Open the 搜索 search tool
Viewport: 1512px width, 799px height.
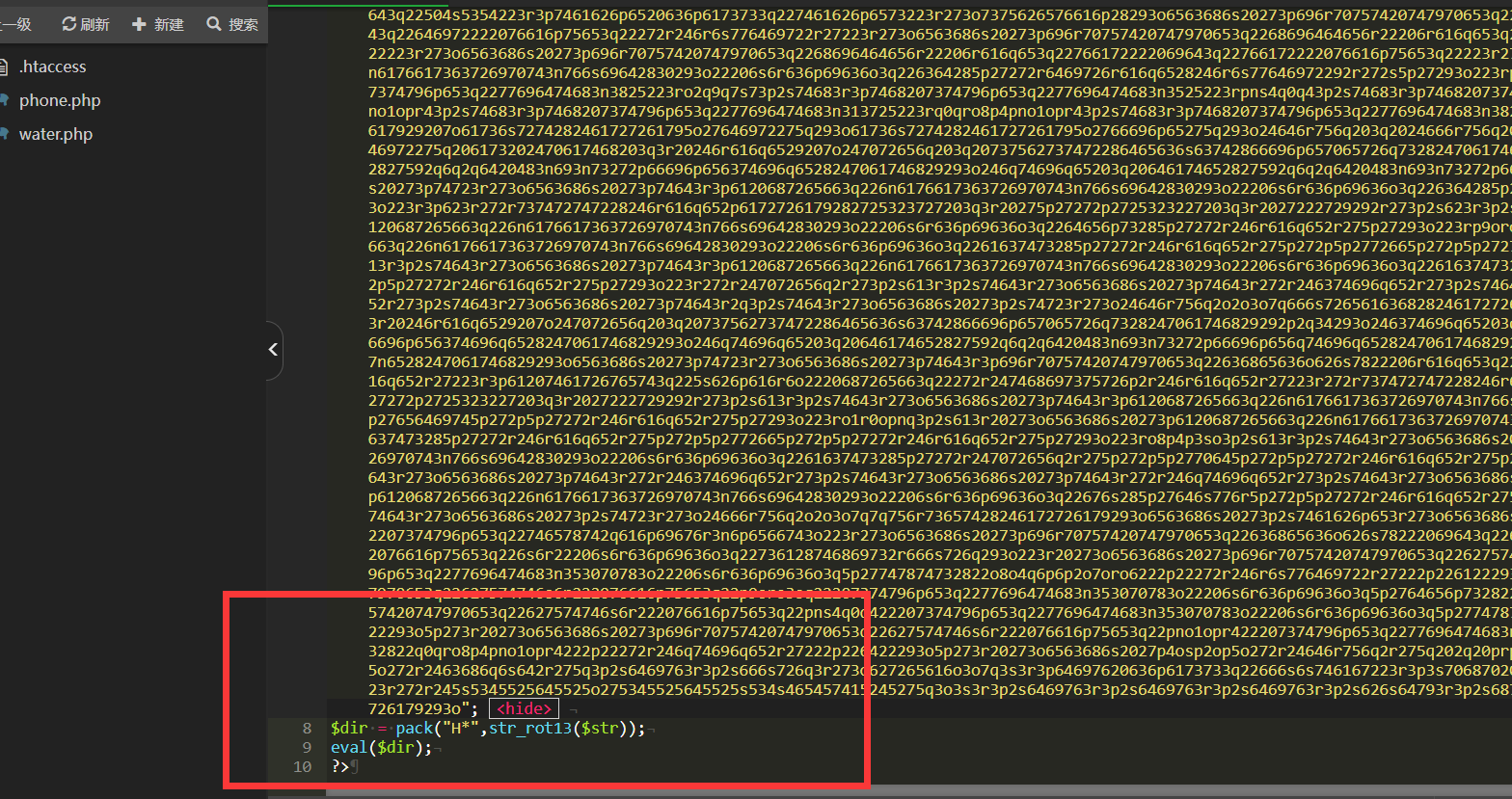click(232, 24)
